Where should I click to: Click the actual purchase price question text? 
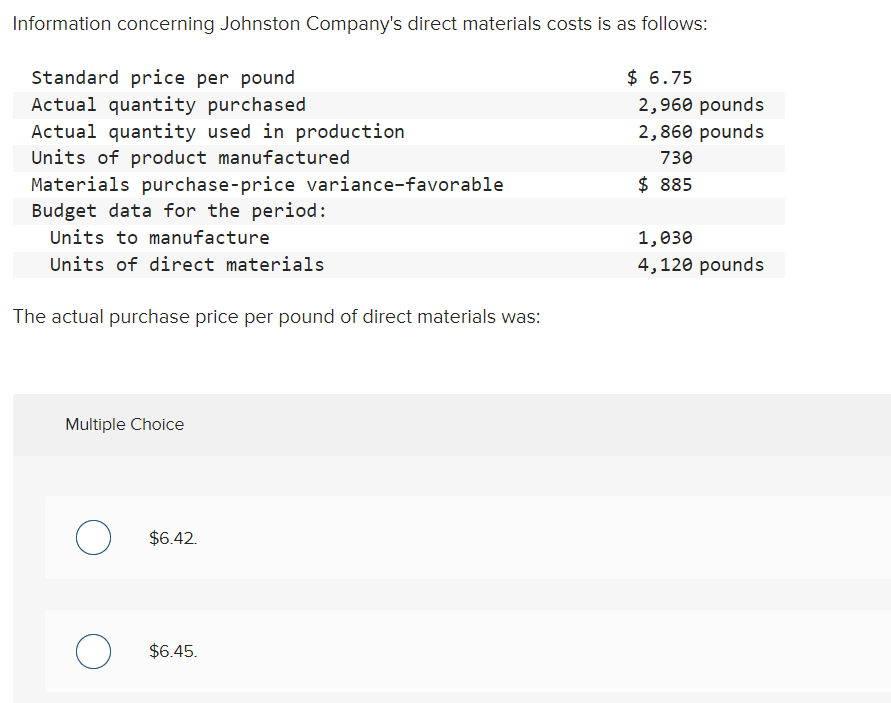click(277, 317)
